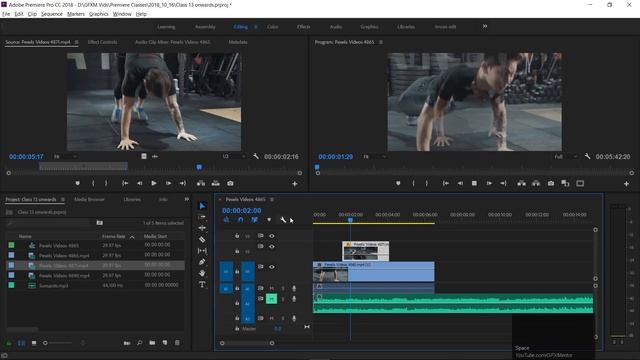Select the Razor tool
640x360 pixels.
[202, 239]
